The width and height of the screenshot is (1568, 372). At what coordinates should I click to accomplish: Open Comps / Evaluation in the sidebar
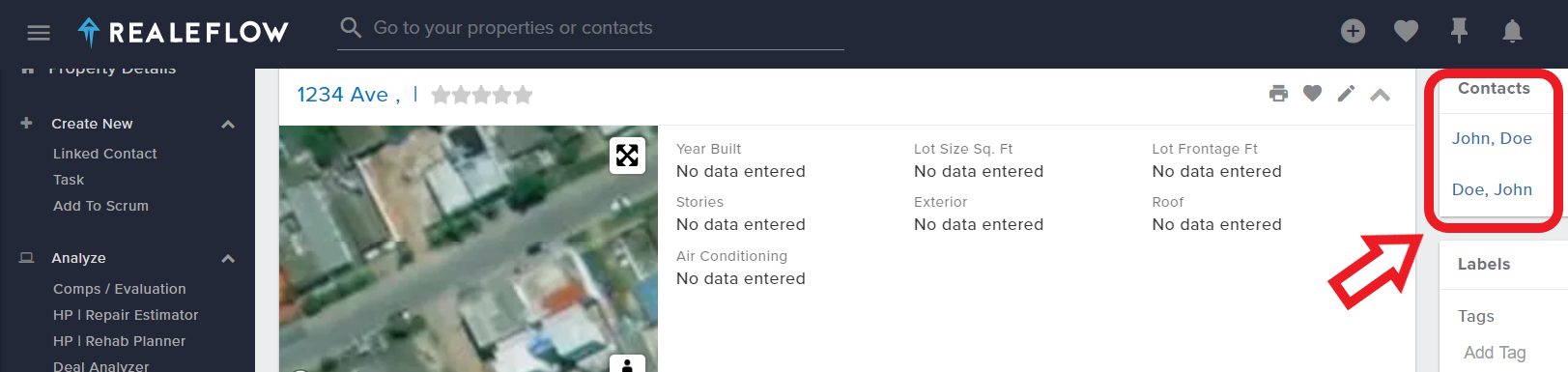click(119, 289)
